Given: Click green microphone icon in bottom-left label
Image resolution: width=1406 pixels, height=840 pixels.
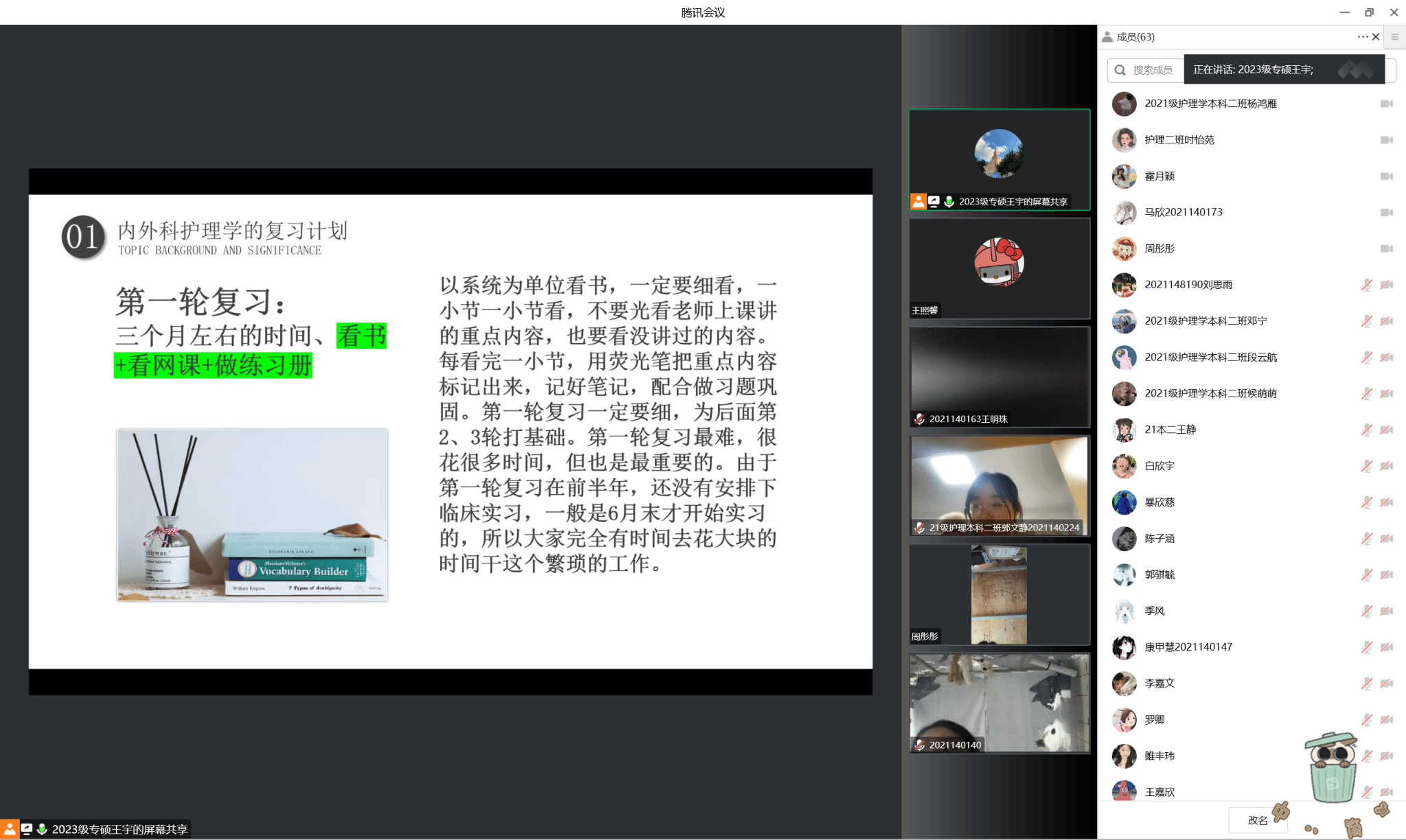Looking at the screenshot, I should [x=42, y=829].
